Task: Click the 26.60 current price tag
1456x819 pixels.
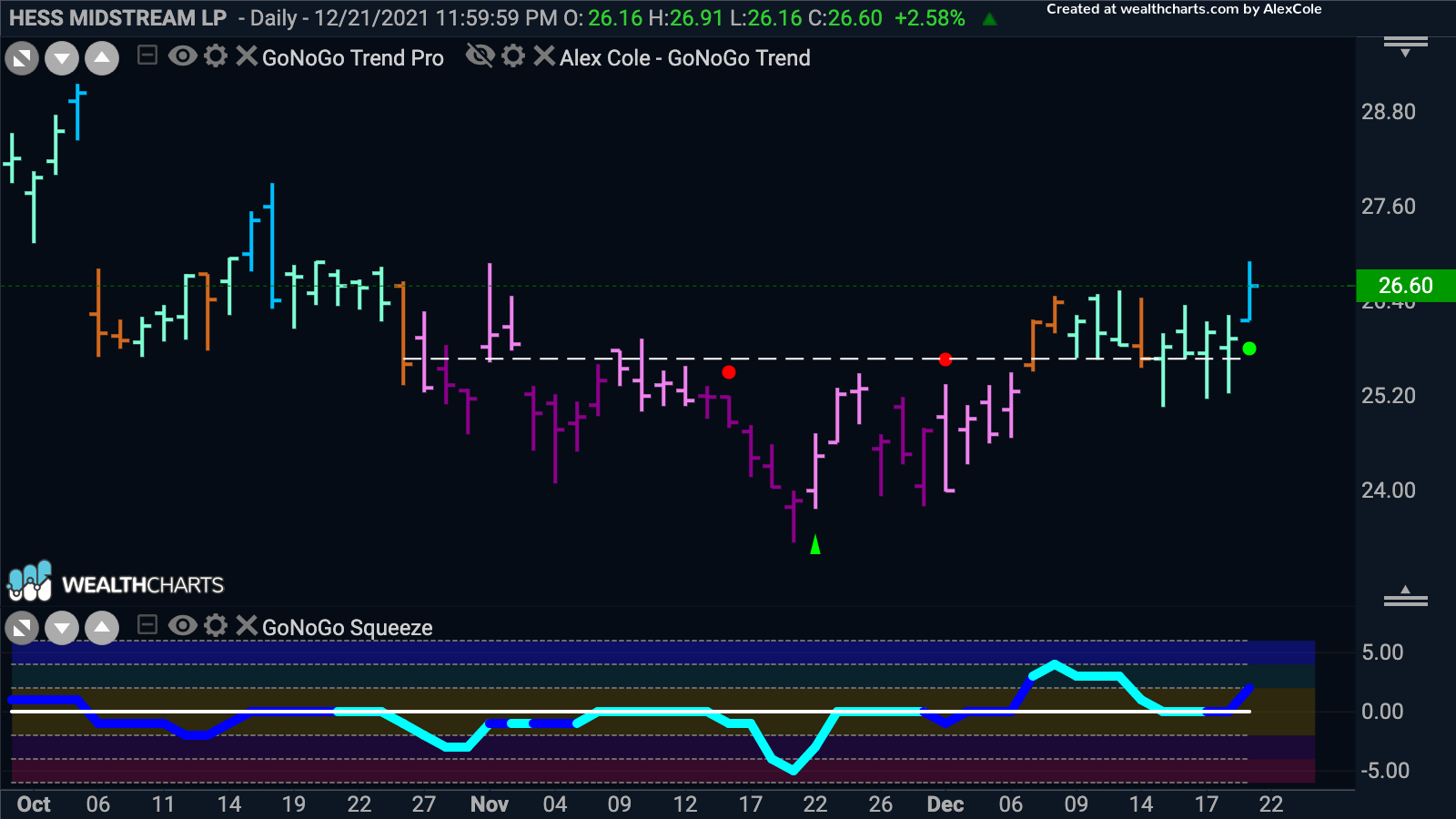Action: 1406,286
